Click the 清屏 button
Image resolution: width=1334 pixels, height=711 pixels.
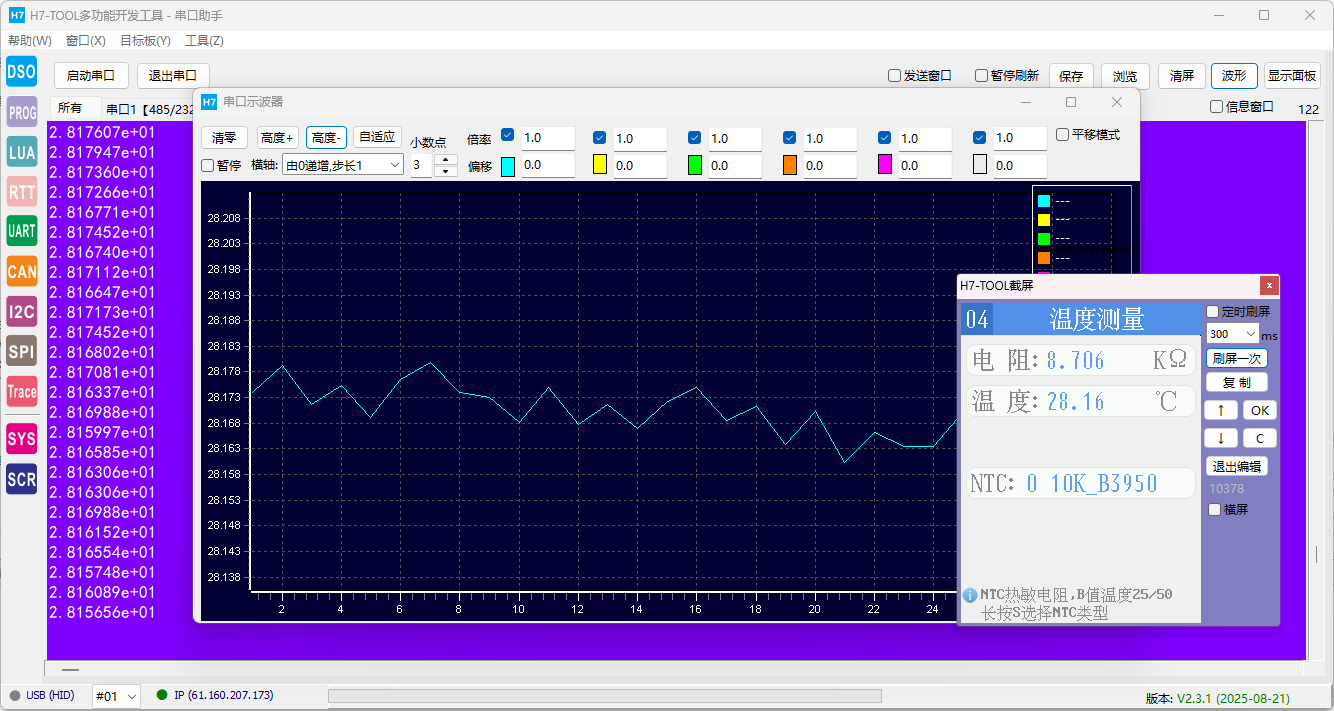click(1182, 76)
